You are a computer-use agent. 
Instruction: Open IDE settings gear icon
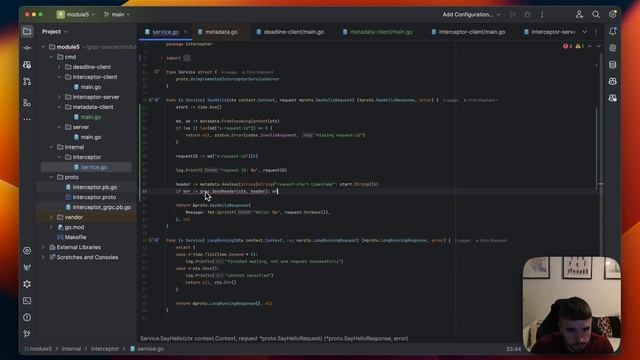(613, 14)
